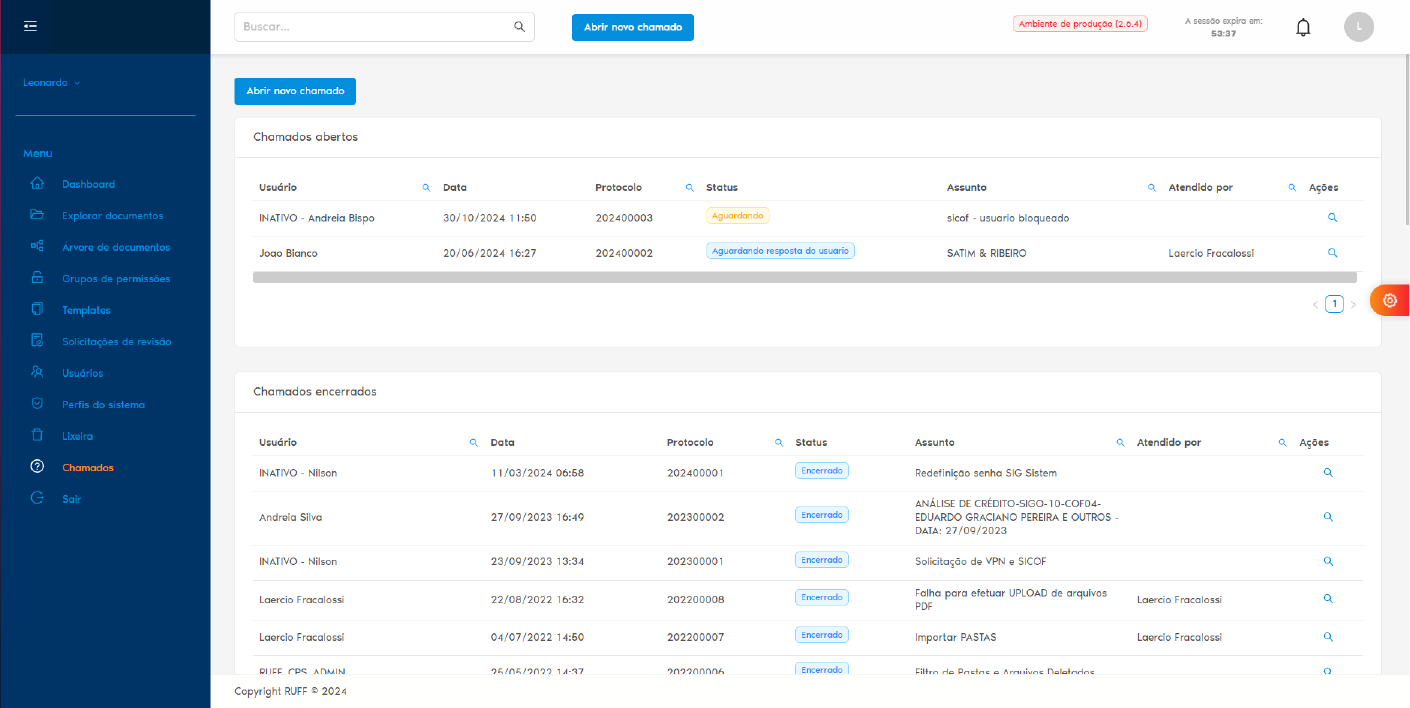Filter open tickets by Usuário search icon

(426, 188)
